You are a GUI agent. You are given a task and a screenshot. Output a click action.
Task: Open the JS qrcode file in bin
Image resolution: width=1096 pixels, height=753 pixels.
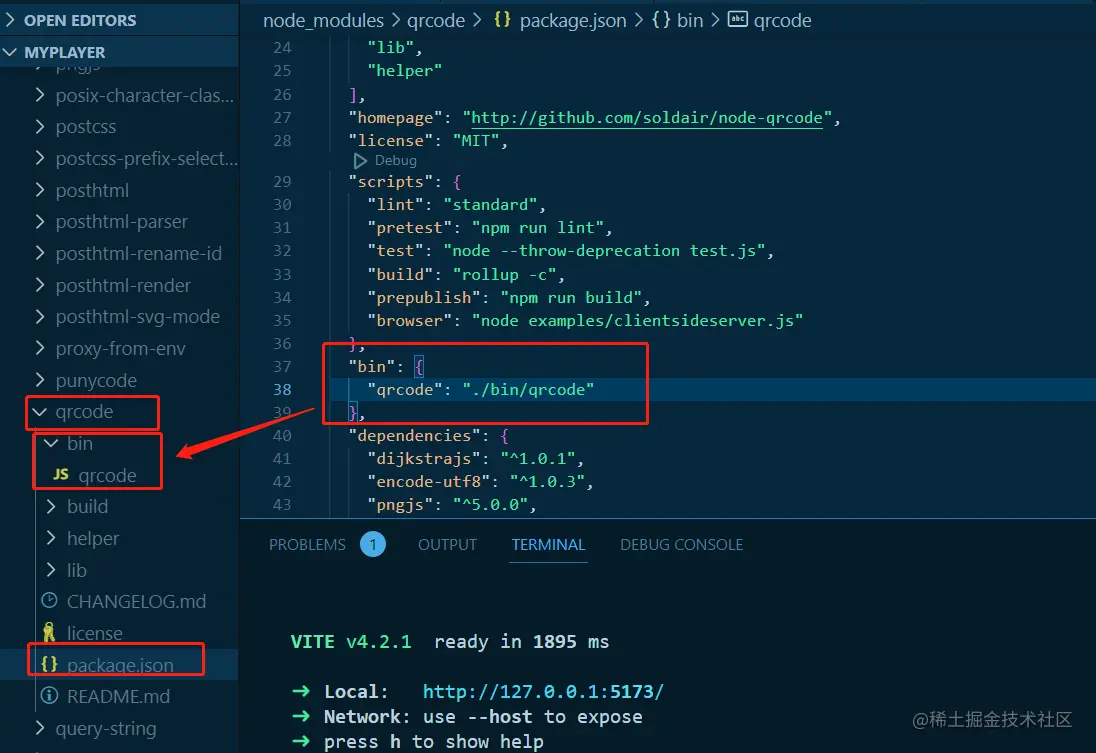tap(107, 475)
